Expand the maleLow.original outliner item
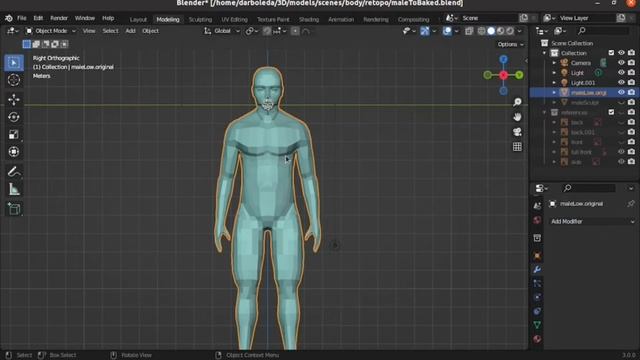This screenshot has width=640, height=360. (554, 93)
